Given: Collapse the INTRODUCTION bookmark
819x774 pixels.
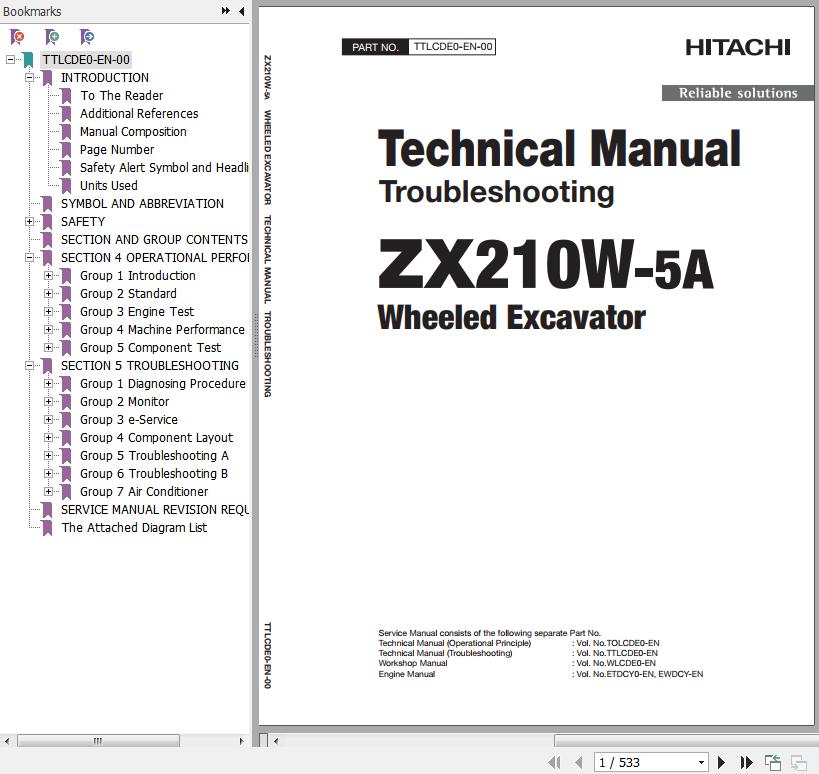Looking at the screenshot, I should point(30,77).
